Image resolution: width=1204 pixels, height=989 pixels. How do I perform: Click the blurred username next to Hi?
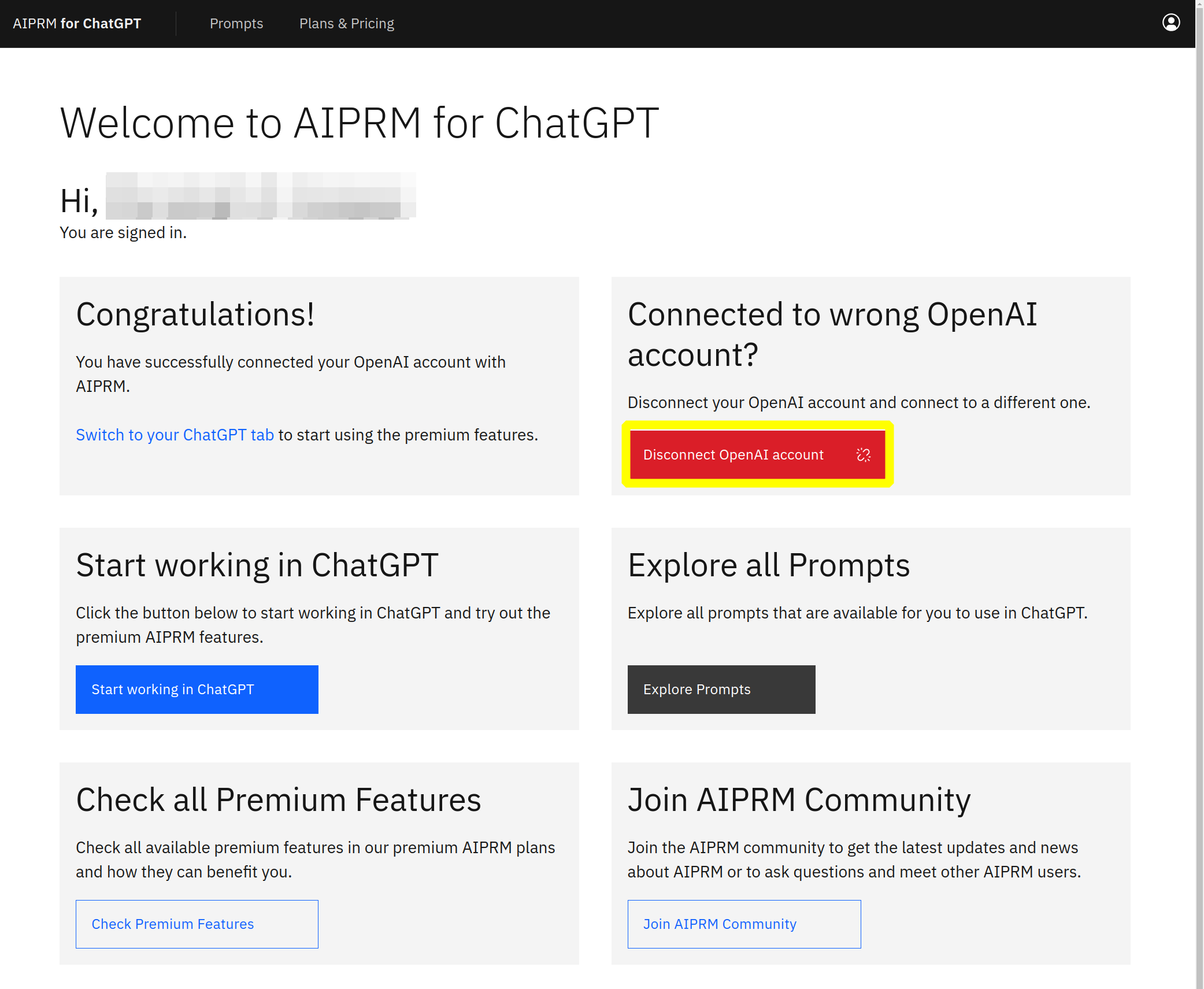pos(260,197)
